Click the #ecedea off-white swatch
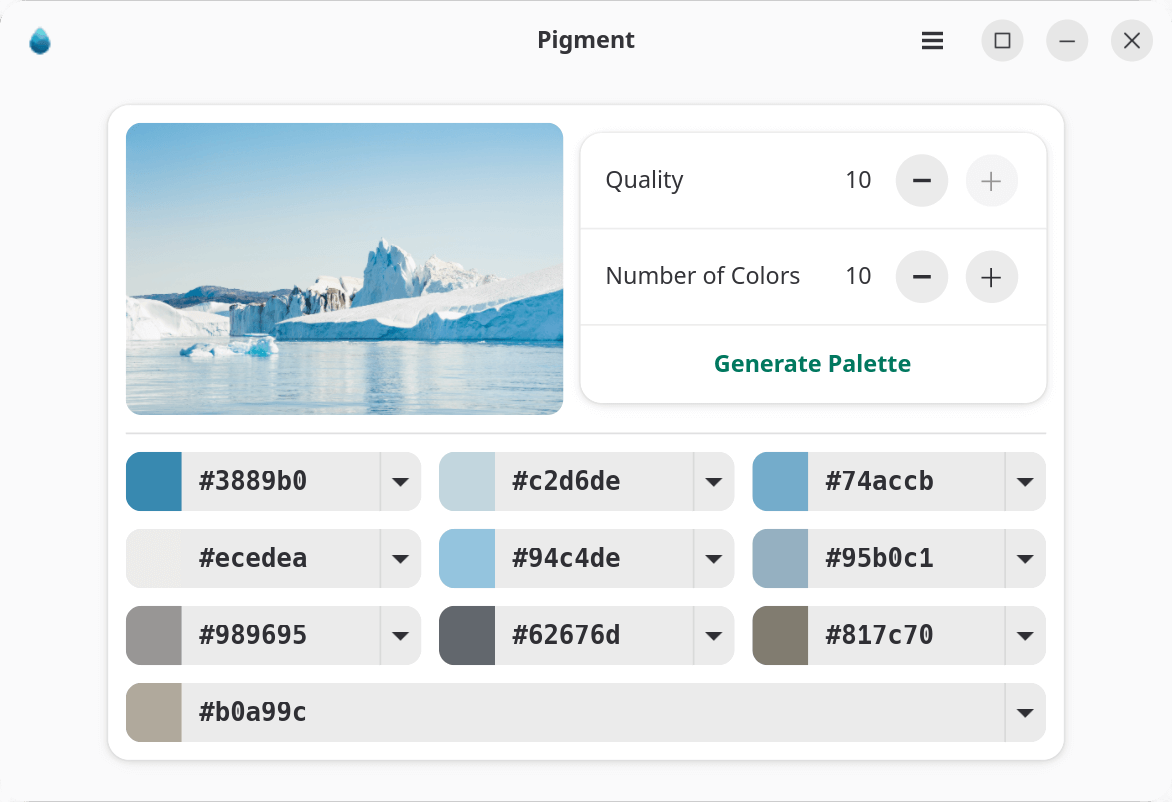Viewport: 1172px width, 802px height. click(154, 558)
